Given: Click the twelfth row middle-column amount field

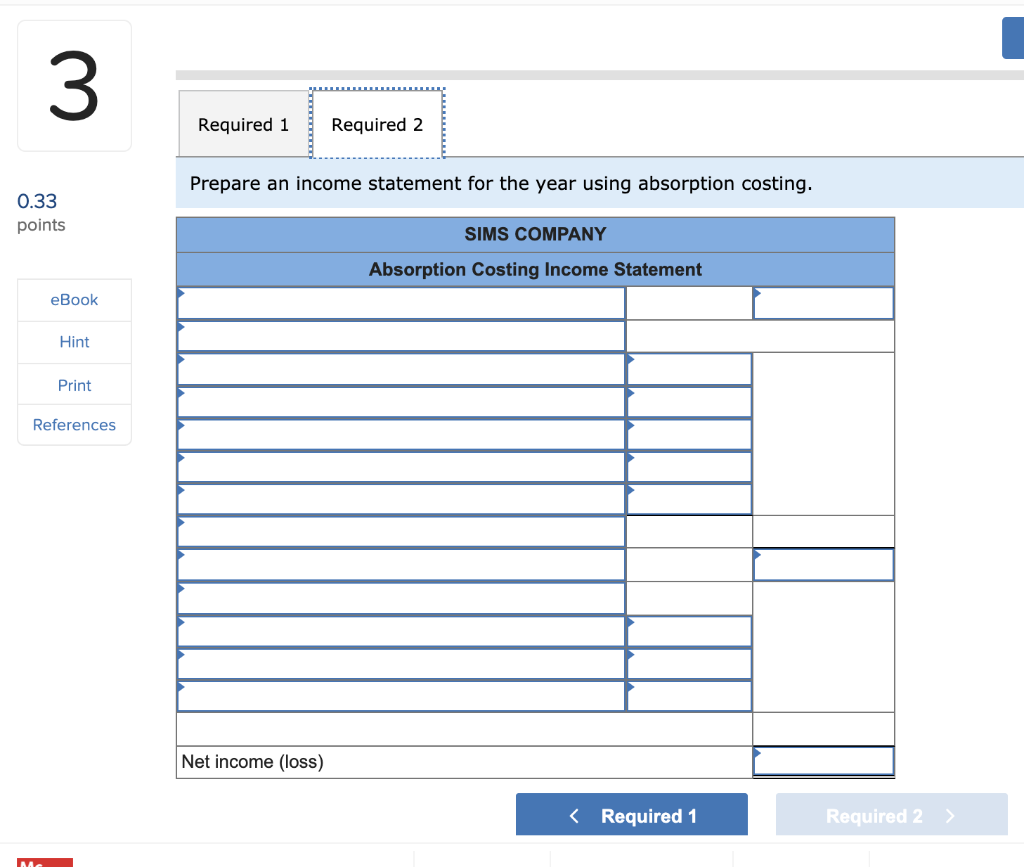Looking at the screenshot, I should pyautogui.click(x=690, y=665).
